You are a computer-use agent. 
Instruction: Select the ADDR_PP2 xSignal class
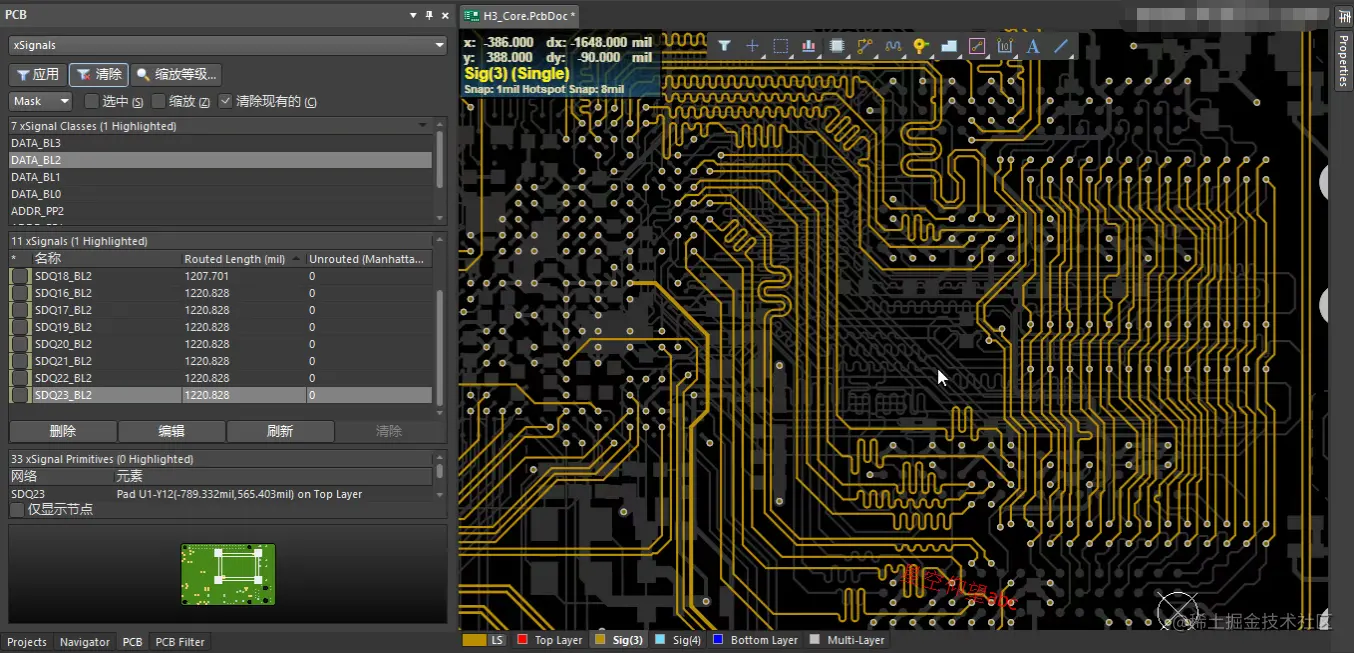(x=220, y=211)
